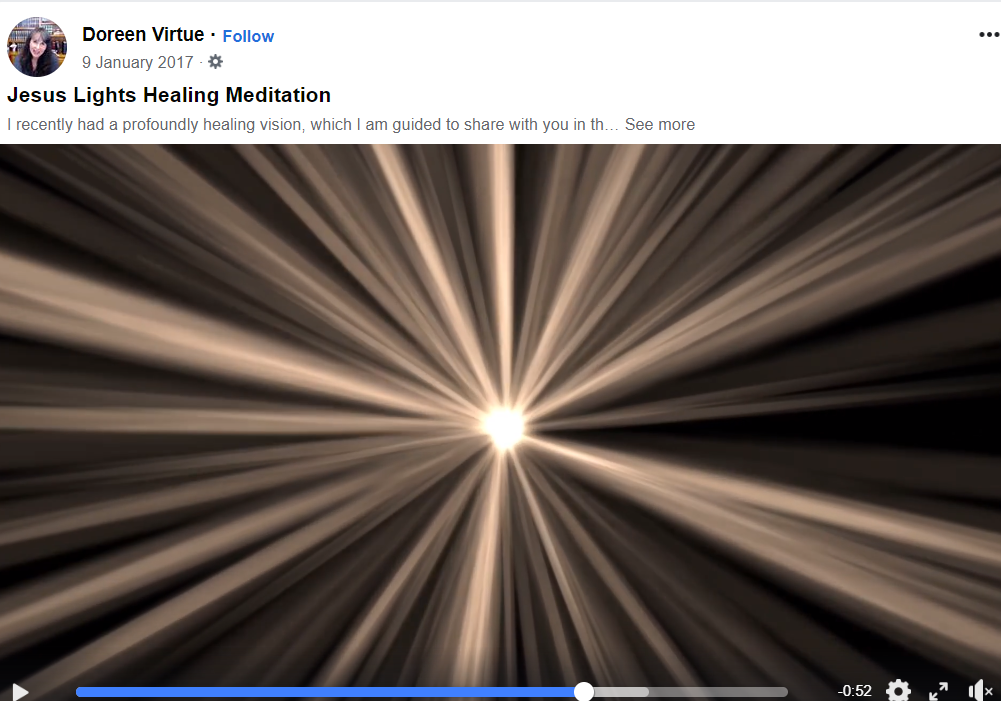This screenshot has height=701, width=1001.
Task: Follow Doreen Virtue
Action: pyautogui.click(x=248, y=36)
